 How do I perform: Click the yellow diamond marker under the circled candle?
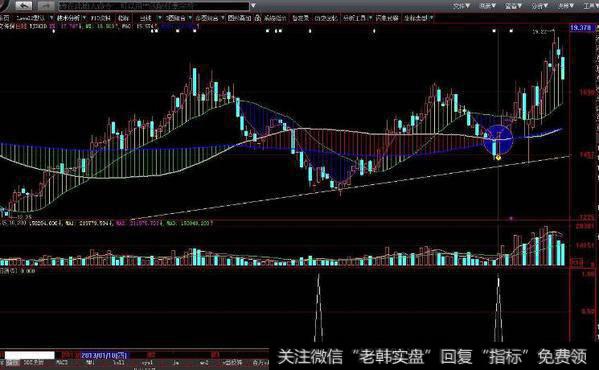point(498,157)
